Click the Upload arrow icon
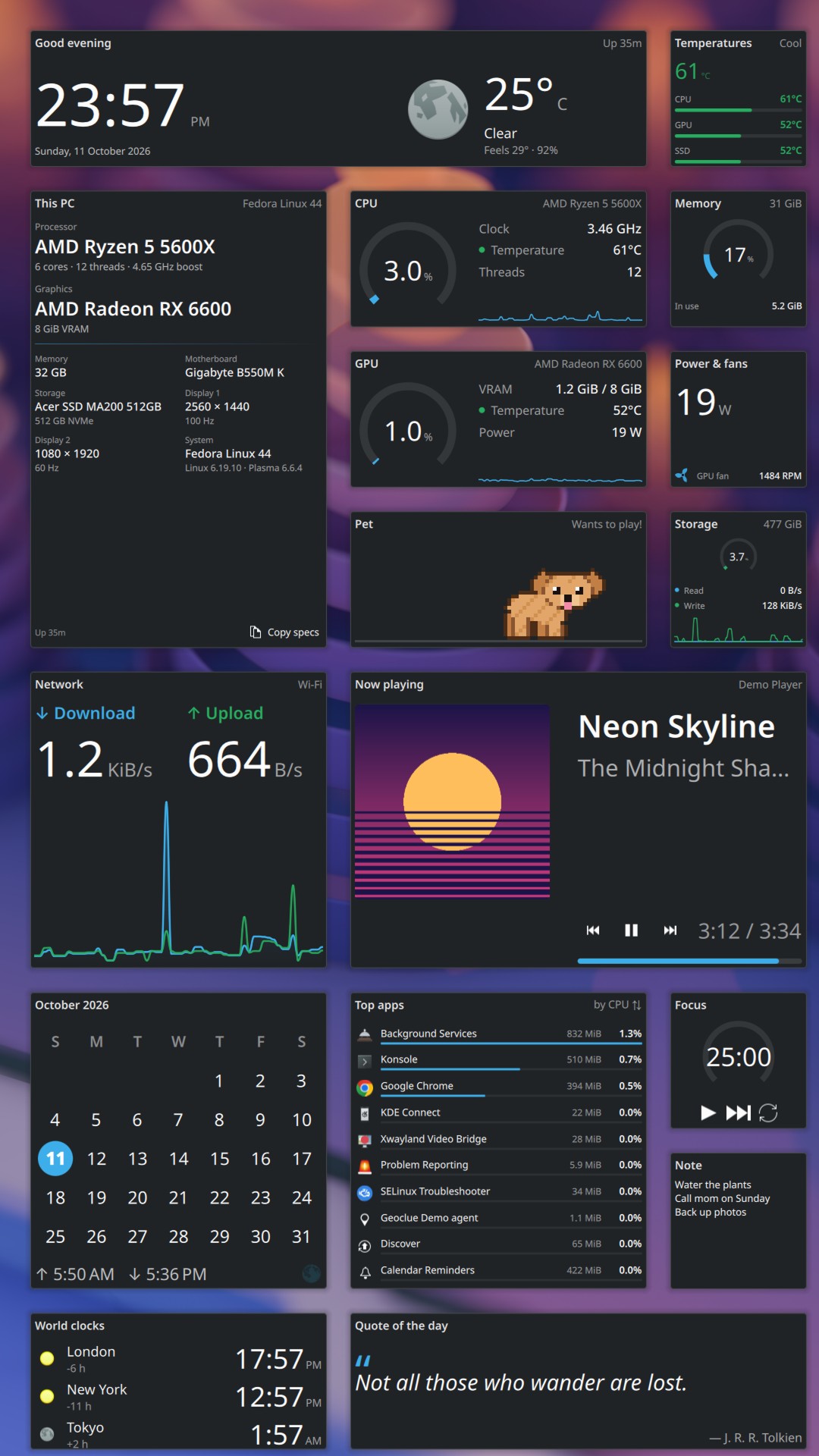The height and width of the screenshot is (1456, 819). click(194, 714)
